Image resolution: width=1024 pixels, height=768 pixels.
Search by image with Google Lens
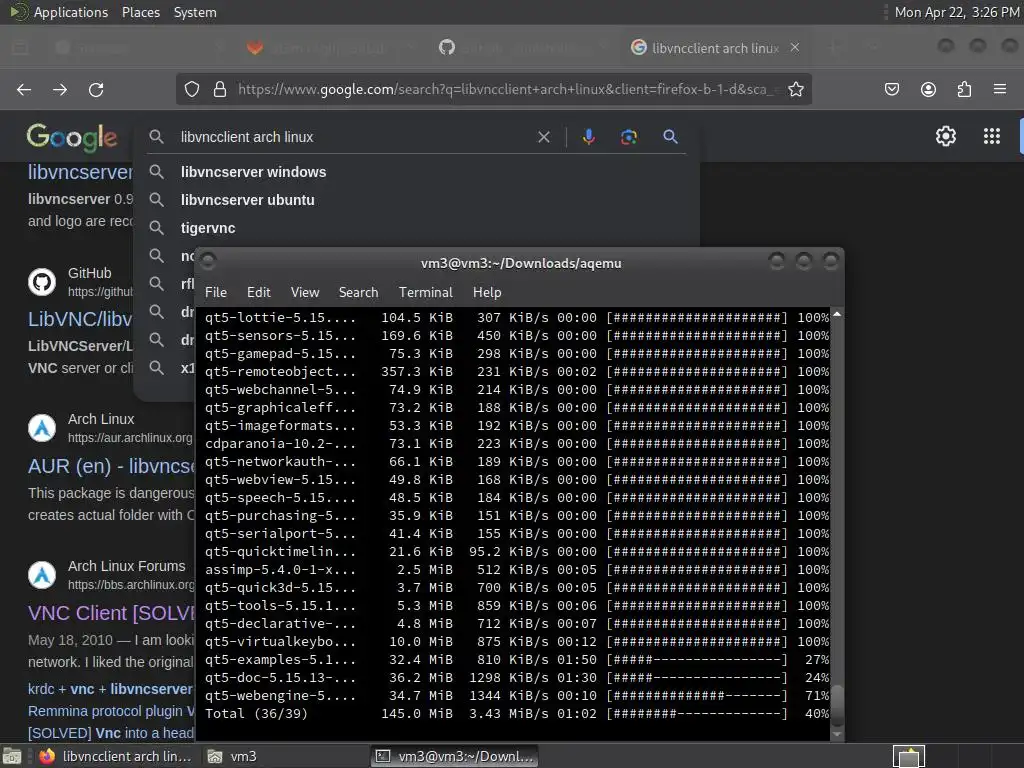tap(628, 137)
